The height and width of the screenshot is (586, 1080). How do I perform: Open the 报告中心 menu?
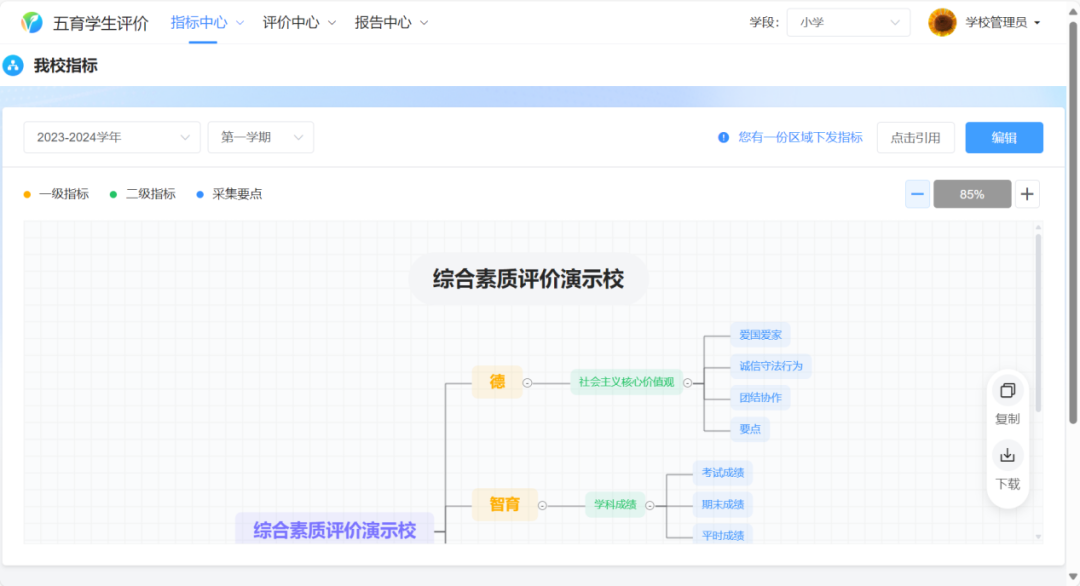pos(383,20)
